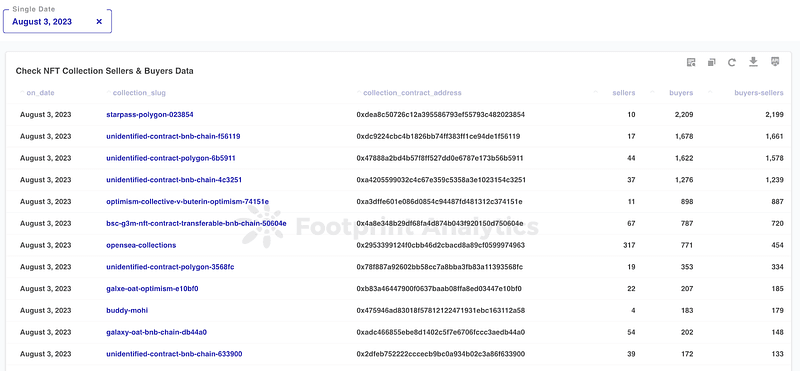Viewport: 800px width, 371px height.
Task: Open the opensea-collections link
Action: 141,245
